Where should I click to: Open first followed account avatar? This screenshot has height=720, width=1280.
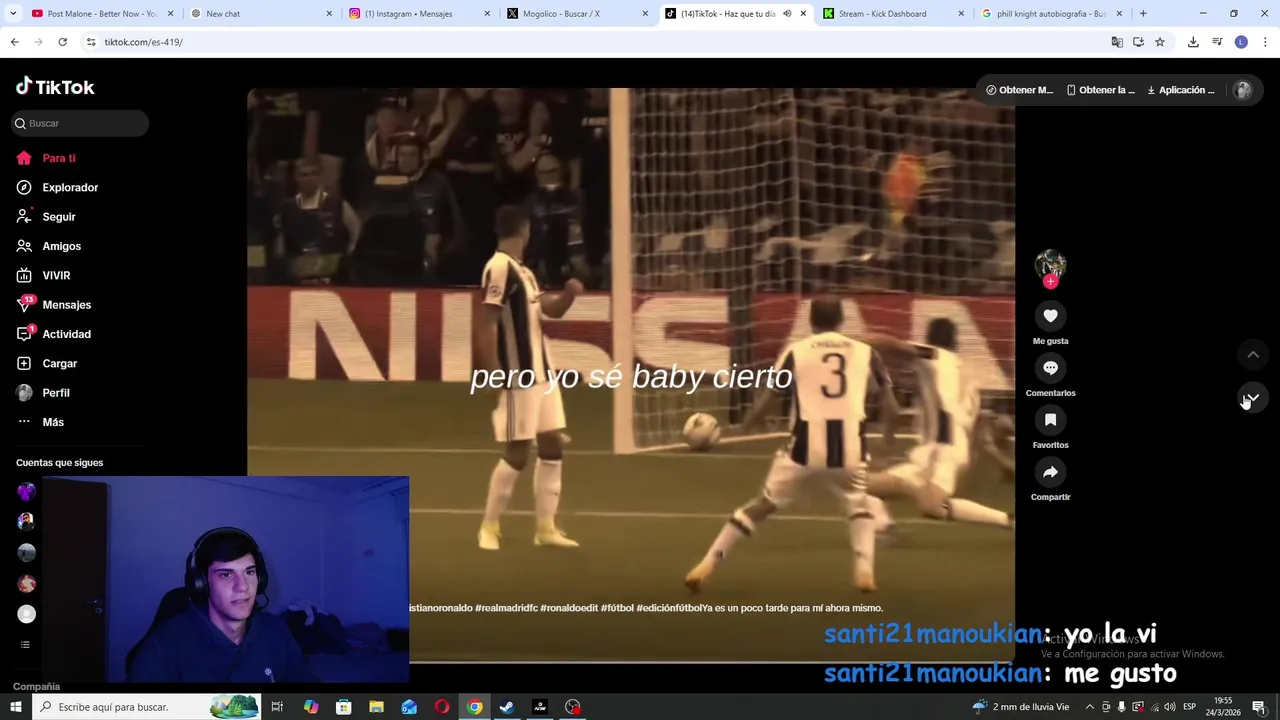[x=27, y=491]
